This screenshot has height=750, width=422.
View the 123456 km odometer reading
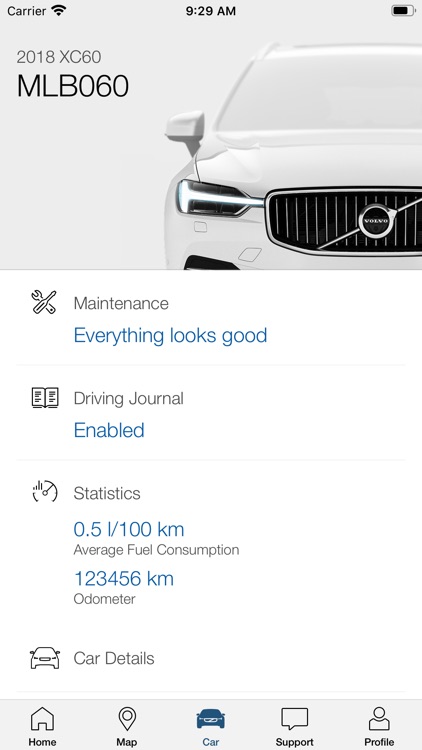[x=123, y=579]
